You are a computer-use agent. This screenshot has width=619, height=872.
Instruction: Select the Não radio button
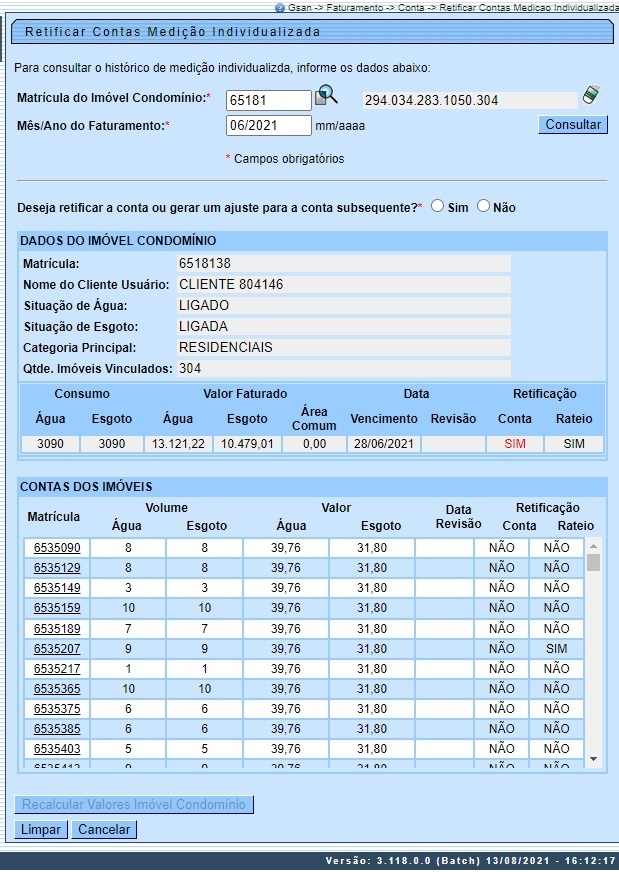coord(484,206)
